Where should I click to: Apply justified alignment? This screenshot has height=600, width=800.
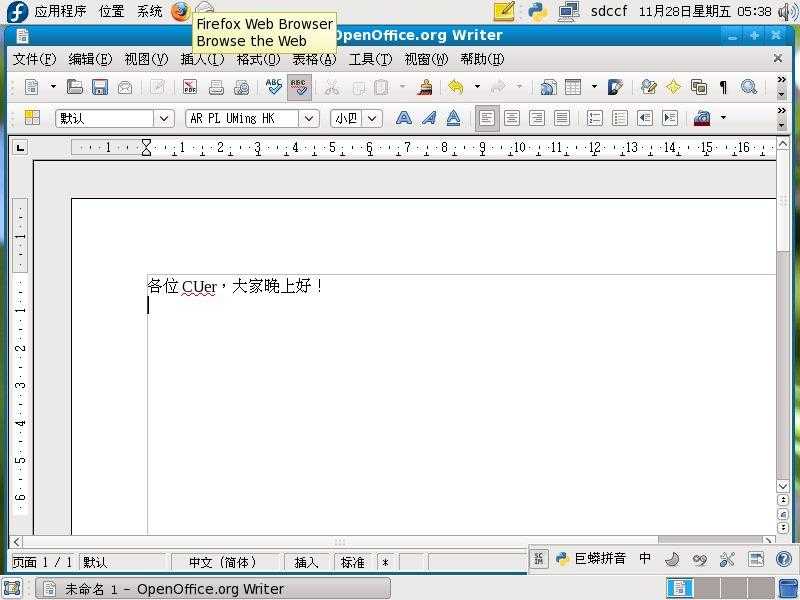tap(562, 118)
